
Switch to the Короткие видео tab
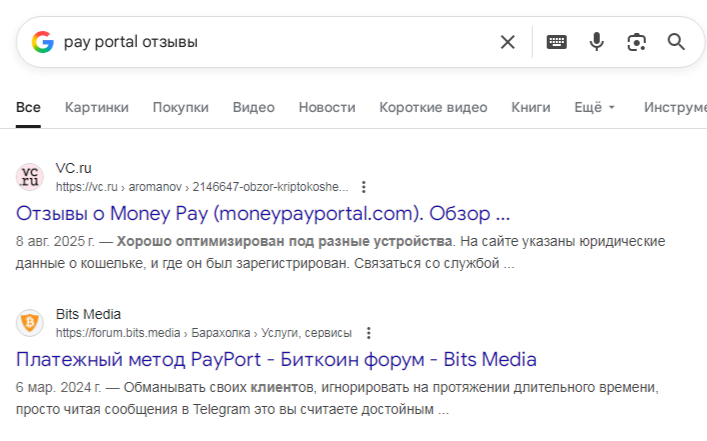[x=433, y=107]
